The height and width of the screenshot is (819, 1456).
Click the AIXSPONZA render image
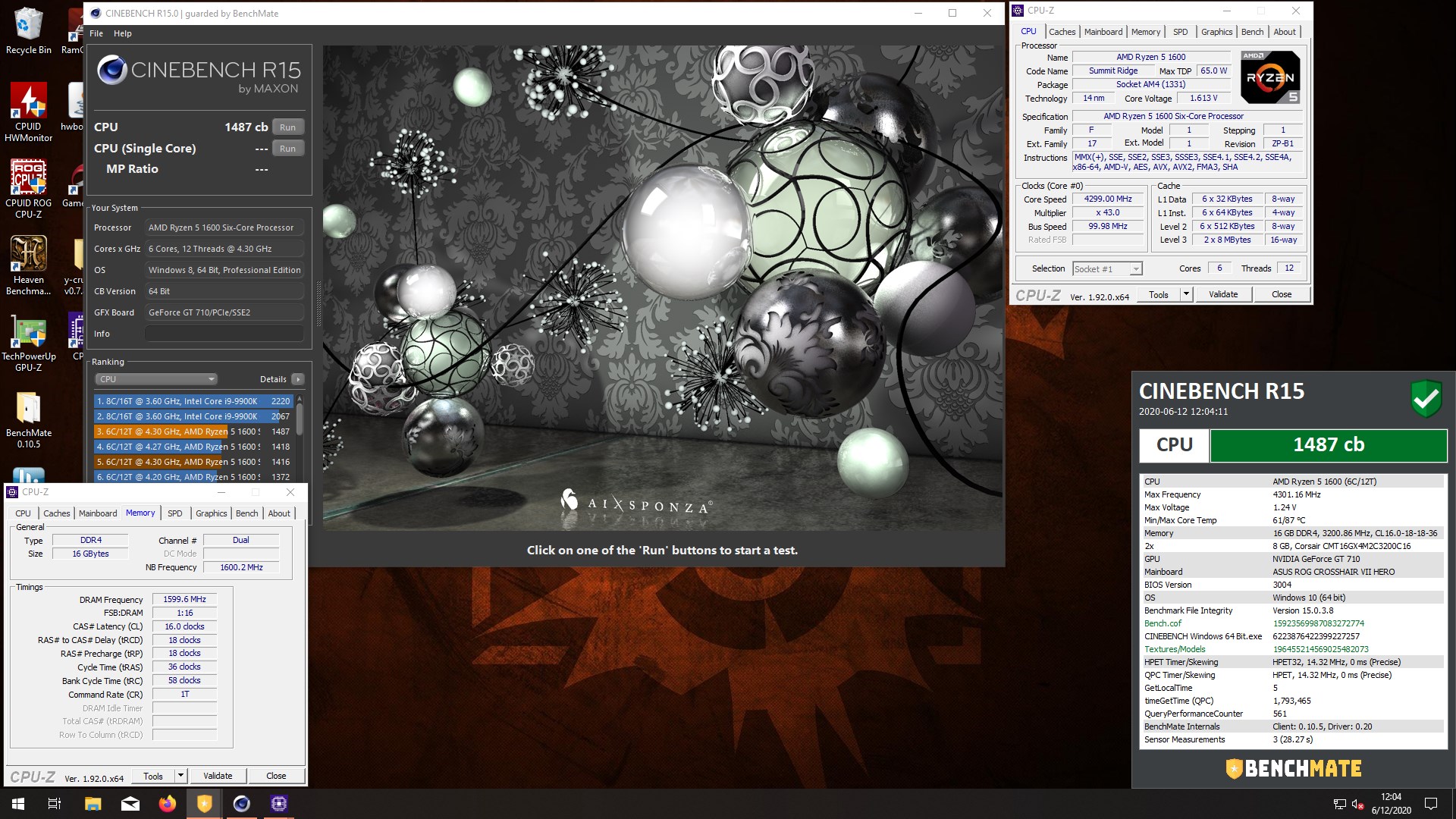coord(663,288)
